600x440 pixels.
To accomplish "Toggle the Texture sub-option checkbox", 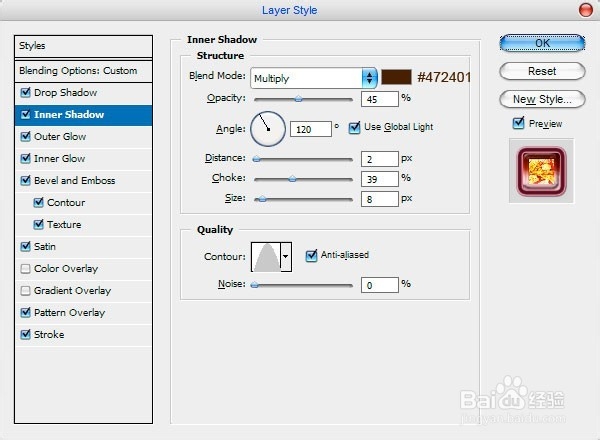I will [x=39, y=224].
